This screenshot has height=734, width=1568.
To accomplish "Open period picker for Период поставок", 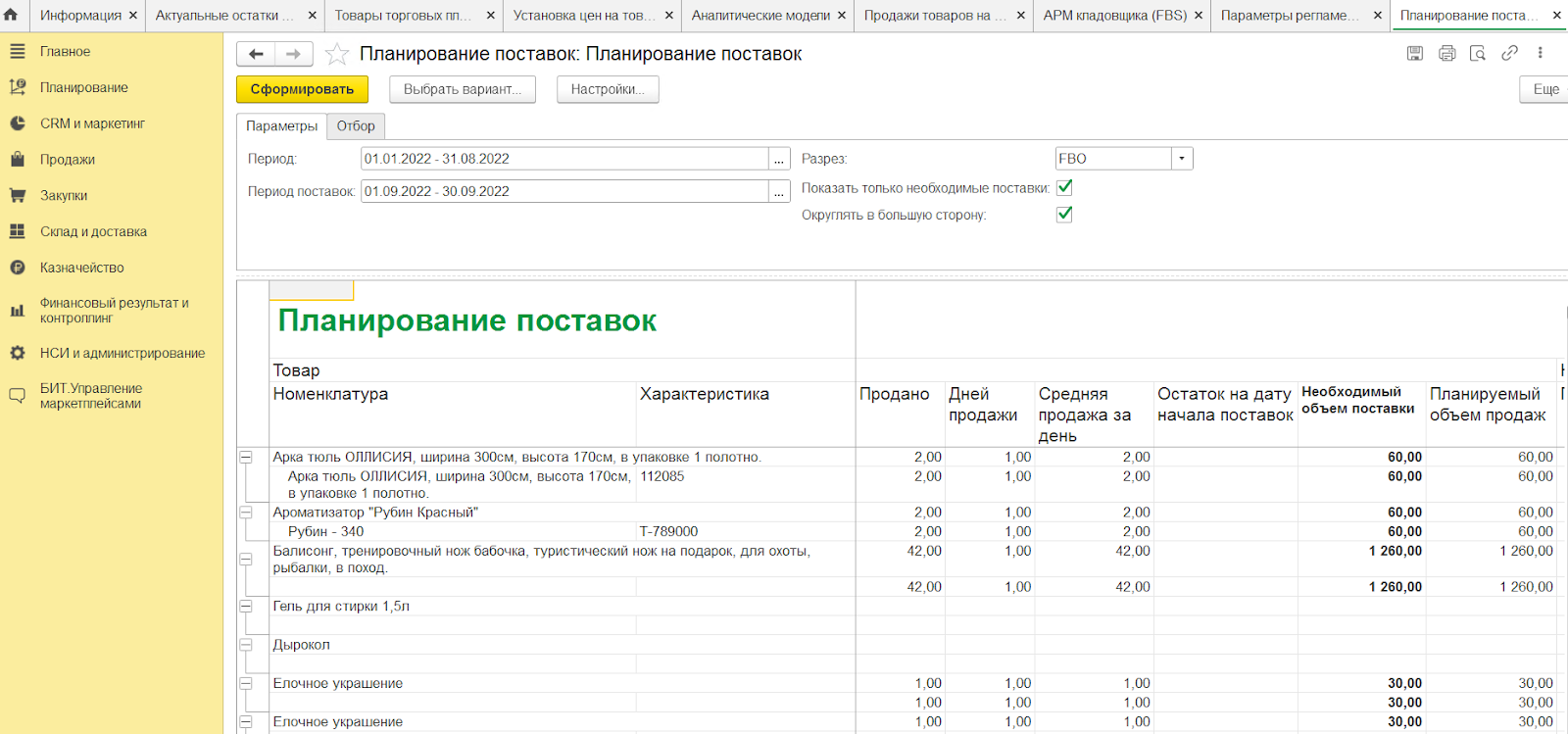I will click(779, 192).
